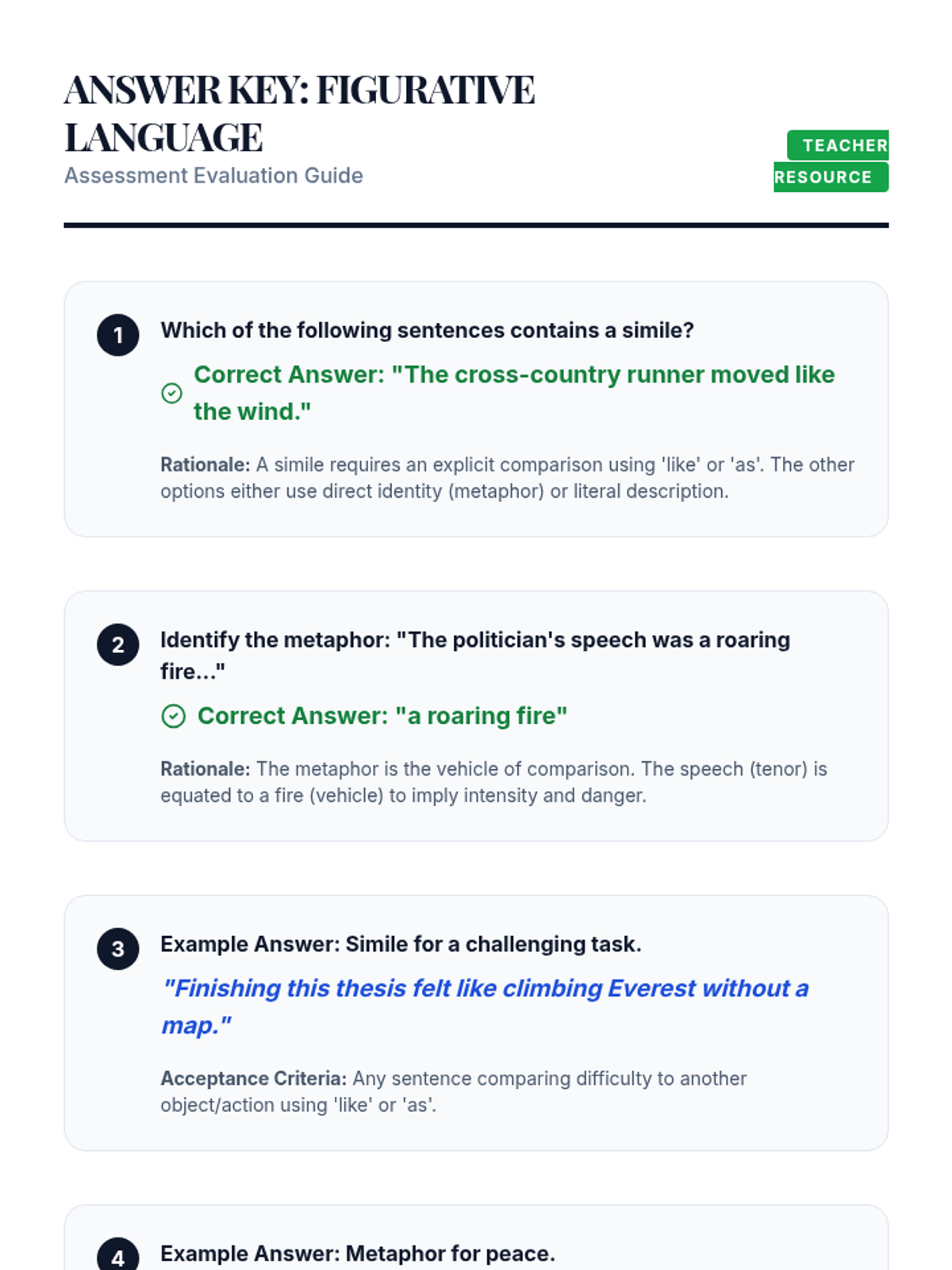This screenshot has height=1270, width=952.
Task: Click the rationale about tenor and vehicle
Action: click(x=493, y=782)
